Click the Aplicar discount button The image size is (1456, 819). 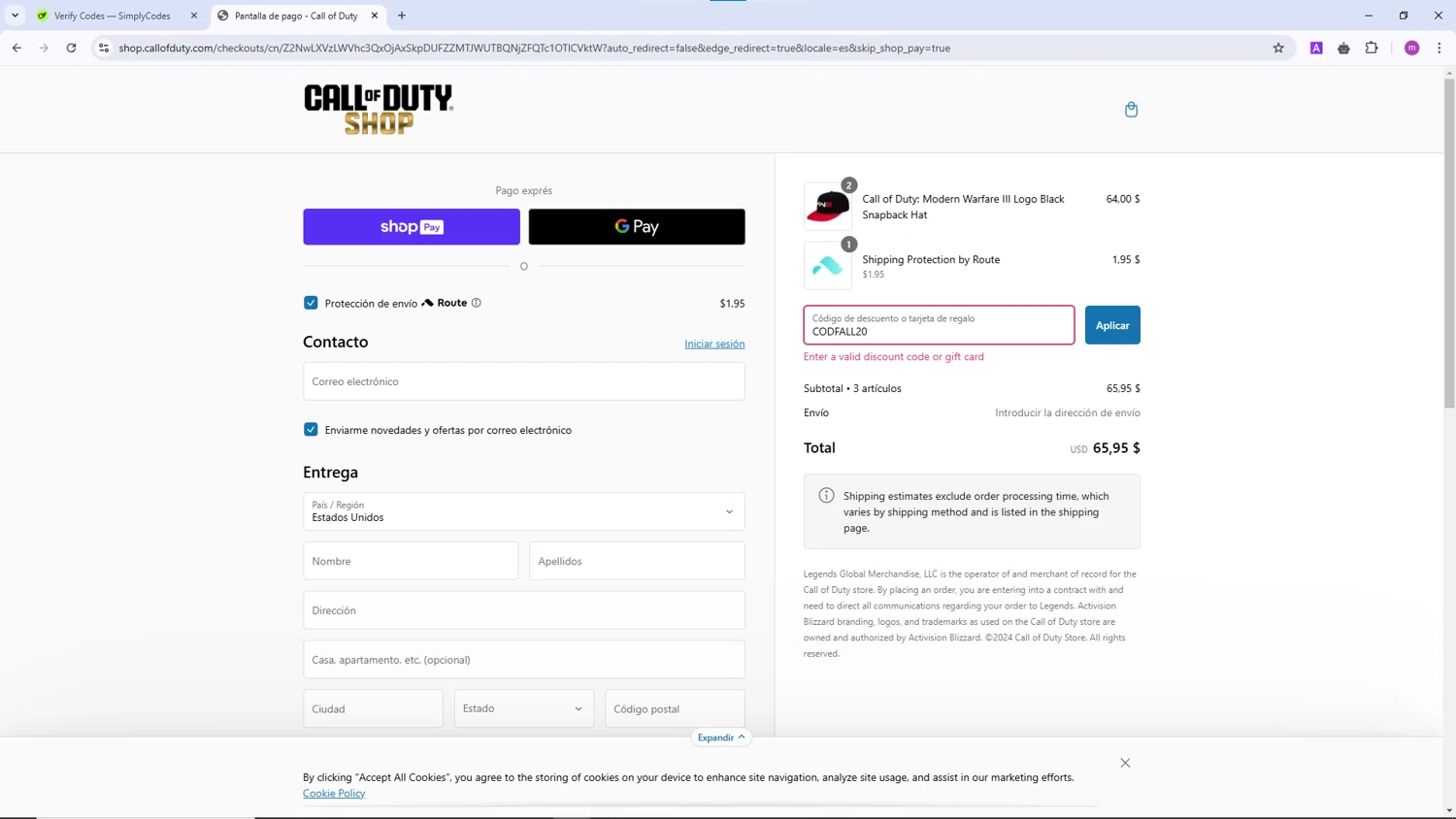(x=1112, y=325)
